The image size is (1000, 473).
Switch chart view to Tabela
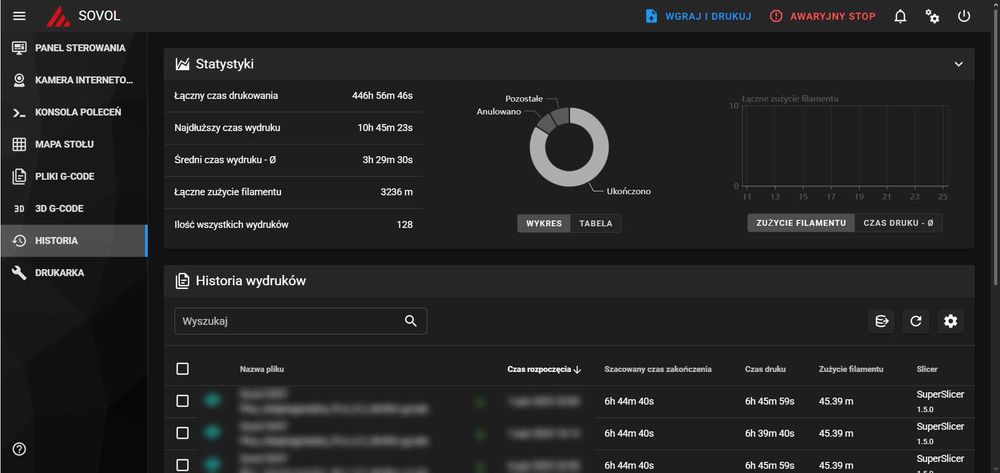coord(596,223)
